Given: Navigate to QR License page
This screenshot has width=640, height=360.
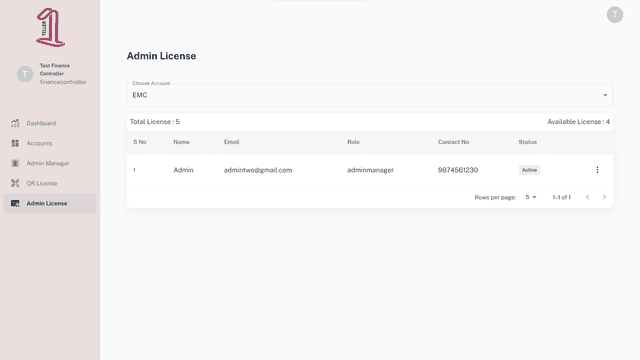Looking at the screenshot, I should coord(50,183).
